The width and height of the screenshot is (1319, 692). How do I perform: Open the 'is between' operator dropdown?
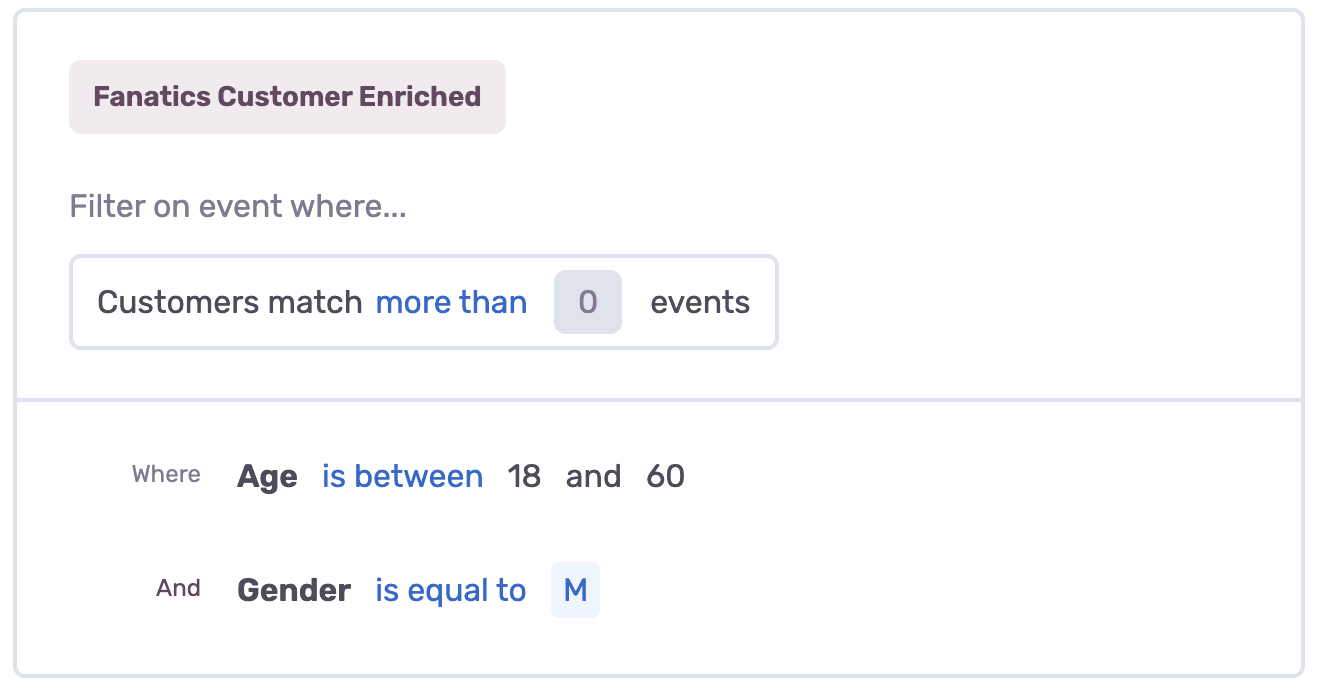point(402,476)
